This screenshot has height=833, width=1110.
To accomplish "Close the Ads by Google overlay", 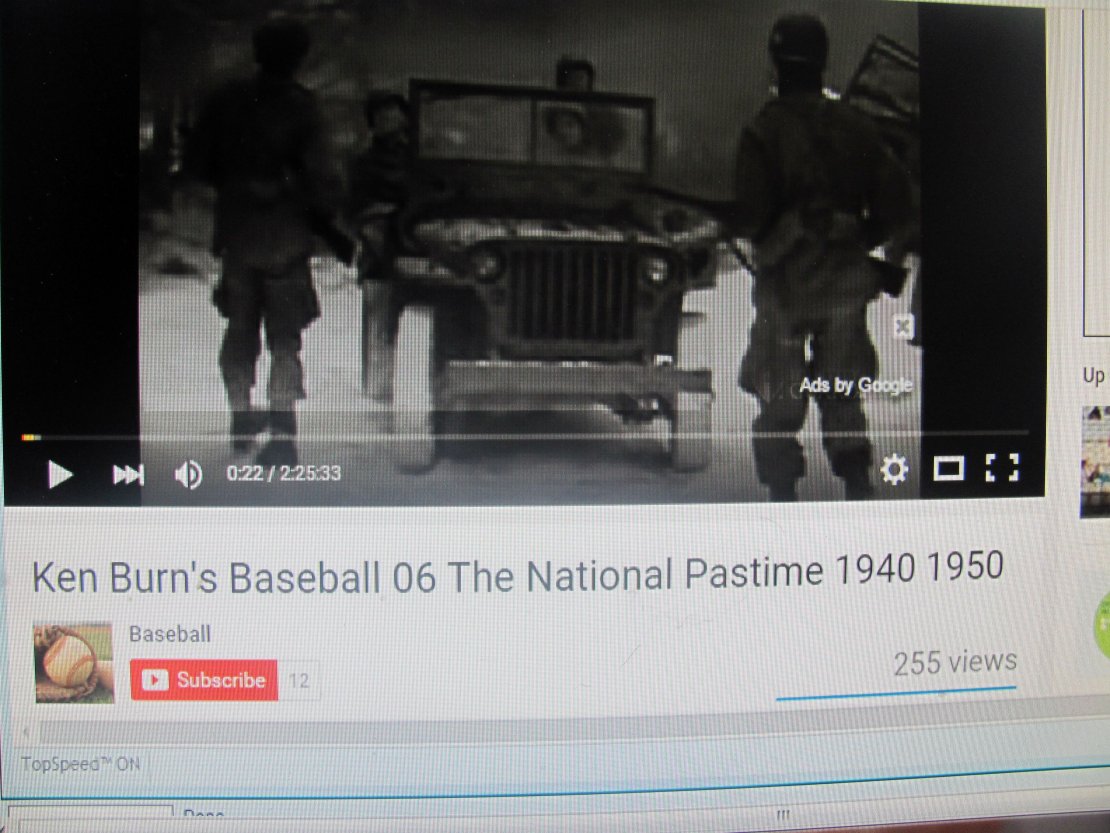I will pos(903,326).
